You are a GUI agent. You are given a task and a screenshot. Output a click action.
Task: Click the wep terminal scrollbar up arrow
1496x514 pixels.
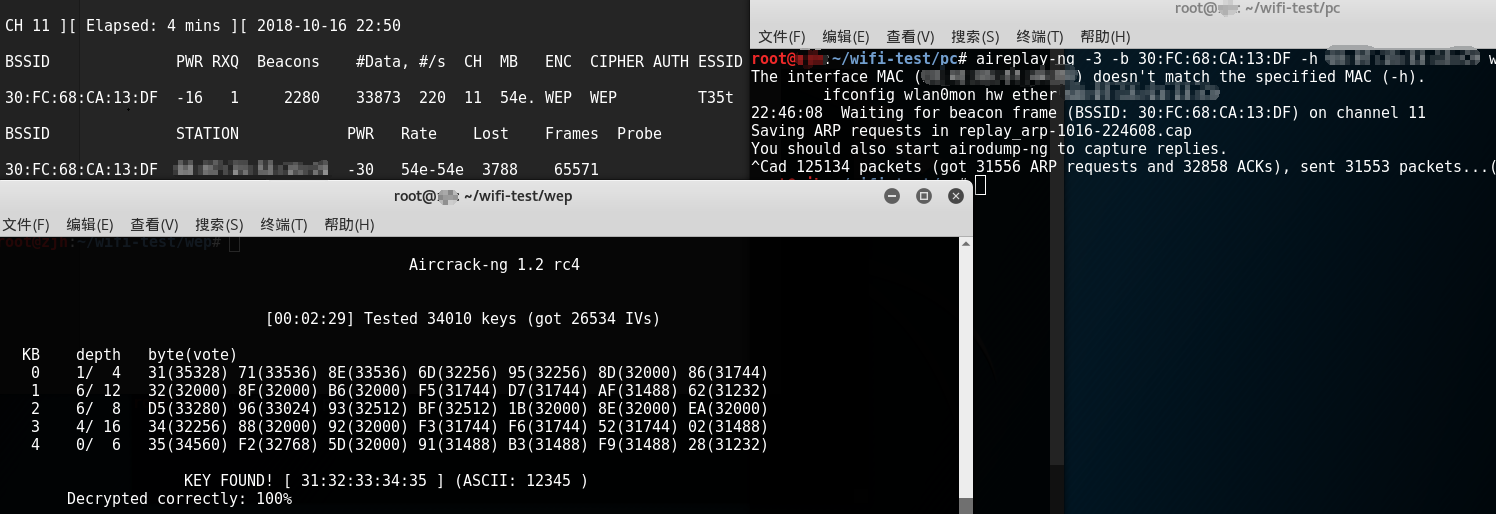pyautogui.click(x=966, y=242)
